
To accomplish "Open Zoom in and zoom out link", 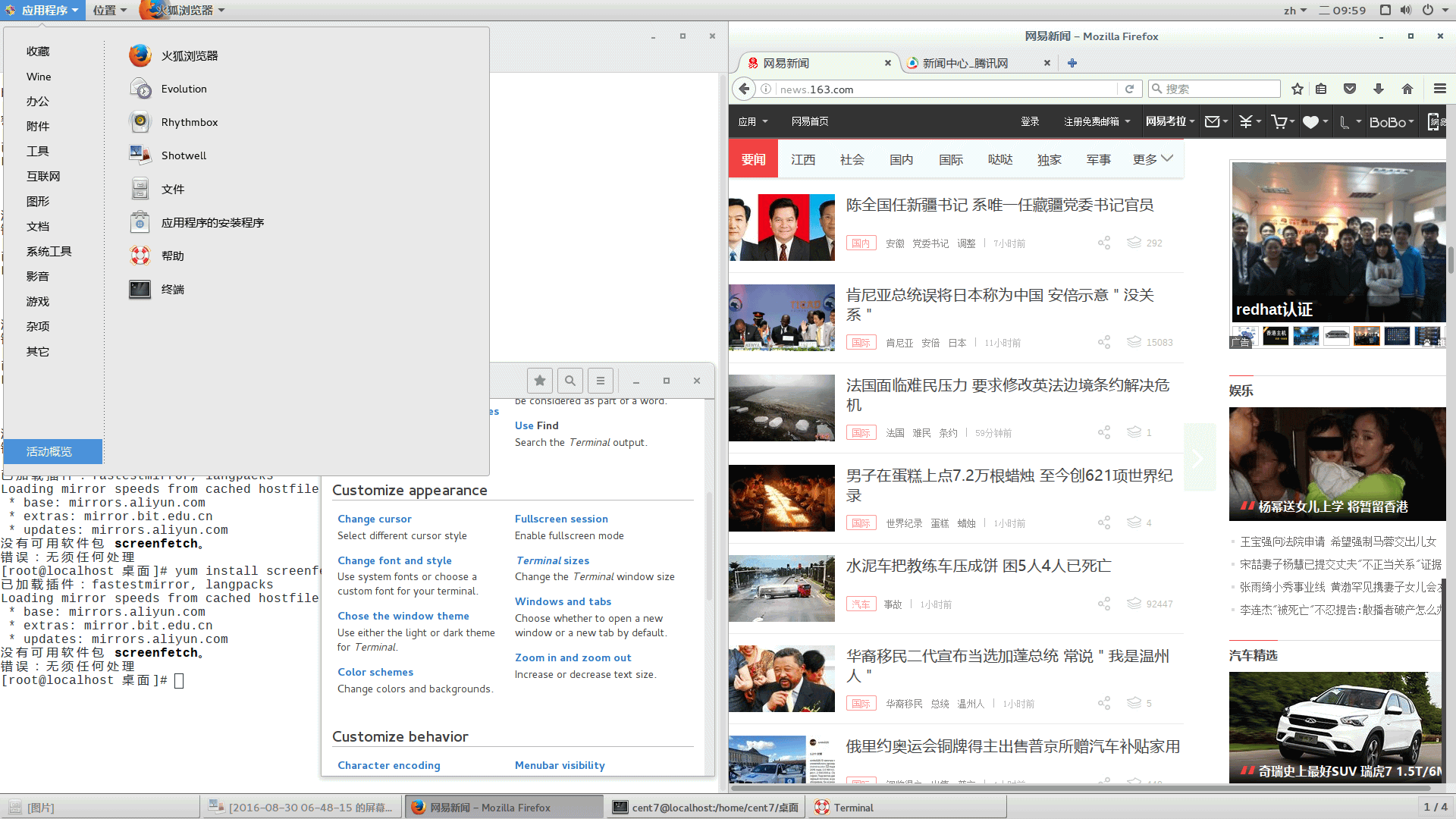I will 573,657.
